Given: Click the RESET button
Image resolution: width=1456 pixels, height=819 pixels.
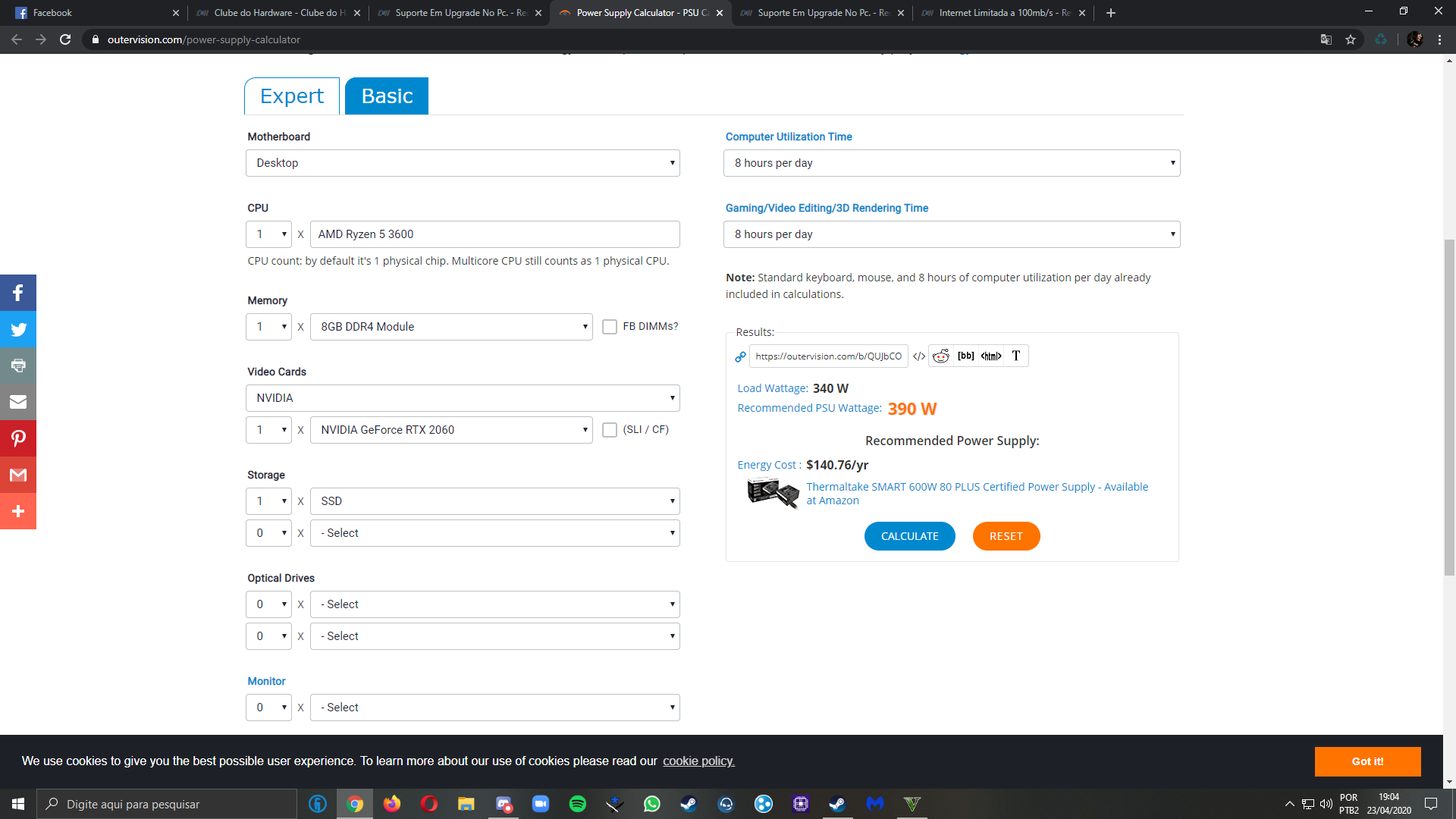Looking at the screenshot, I should coord(1006,536).
